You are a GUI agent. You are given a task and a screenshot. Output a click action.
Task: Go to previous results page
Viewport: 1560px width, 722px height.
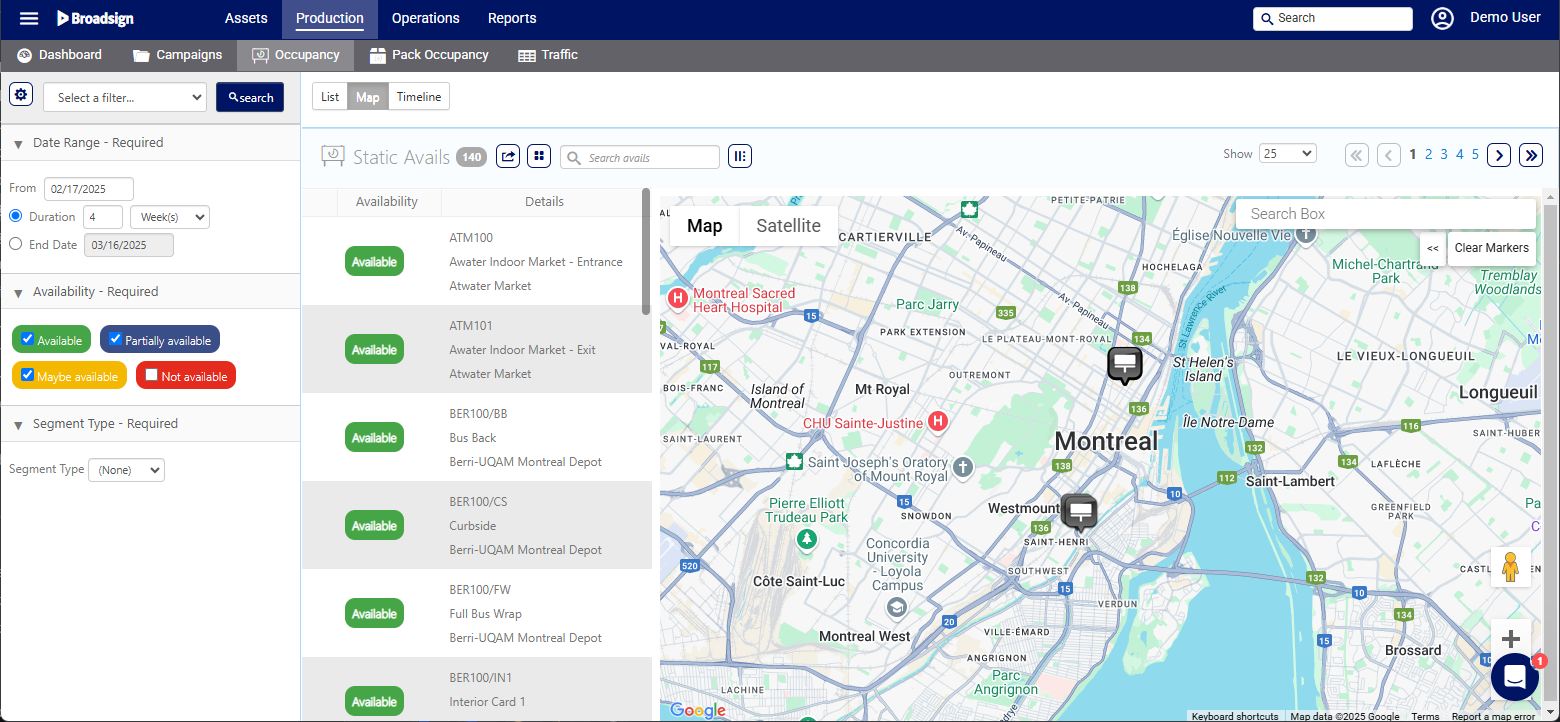pos(1389,155)
